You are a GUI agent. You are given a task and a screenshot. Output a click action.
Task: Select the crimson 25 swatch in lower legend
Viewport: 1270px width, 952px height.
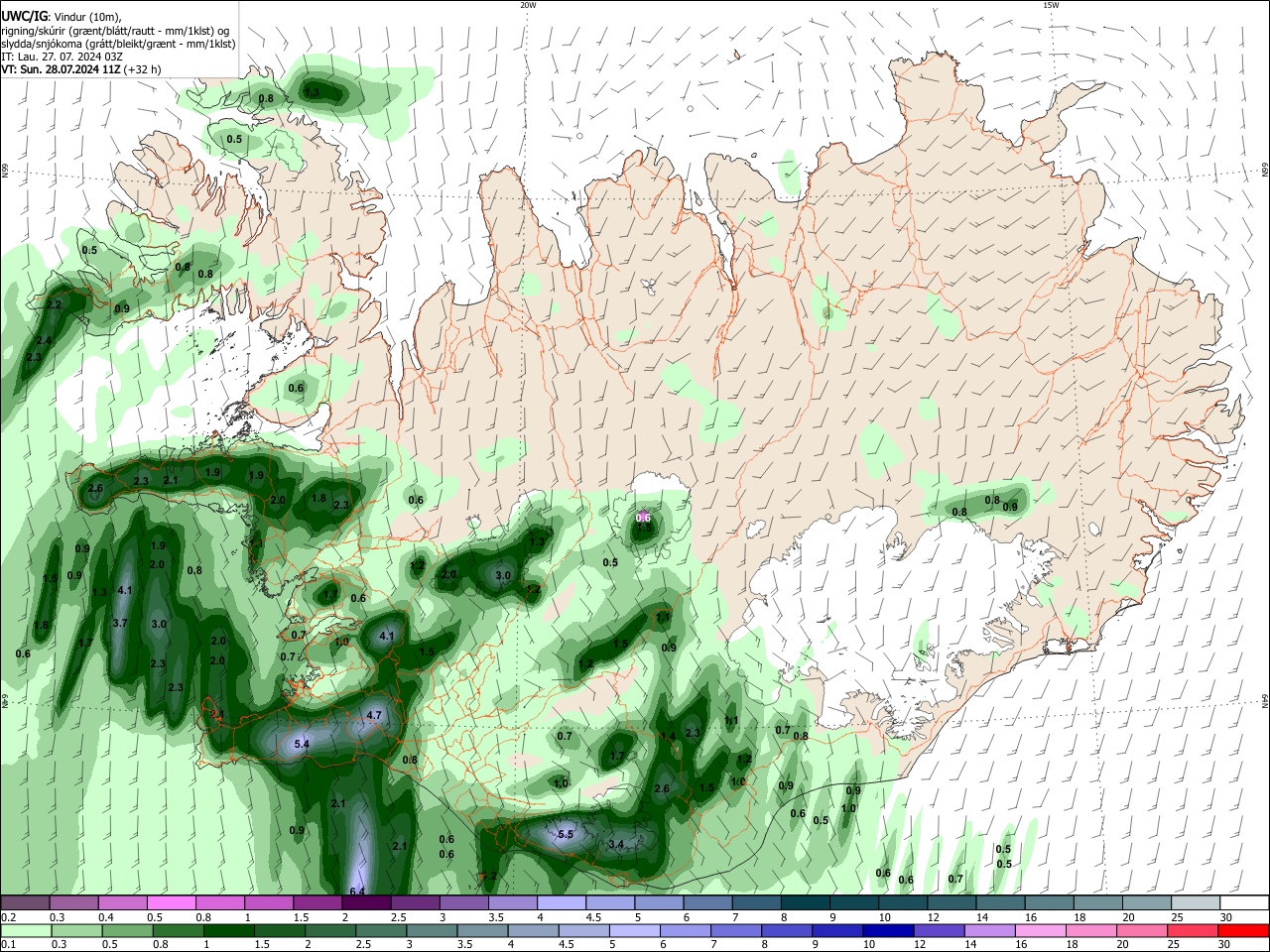[x=1191, y=930]
